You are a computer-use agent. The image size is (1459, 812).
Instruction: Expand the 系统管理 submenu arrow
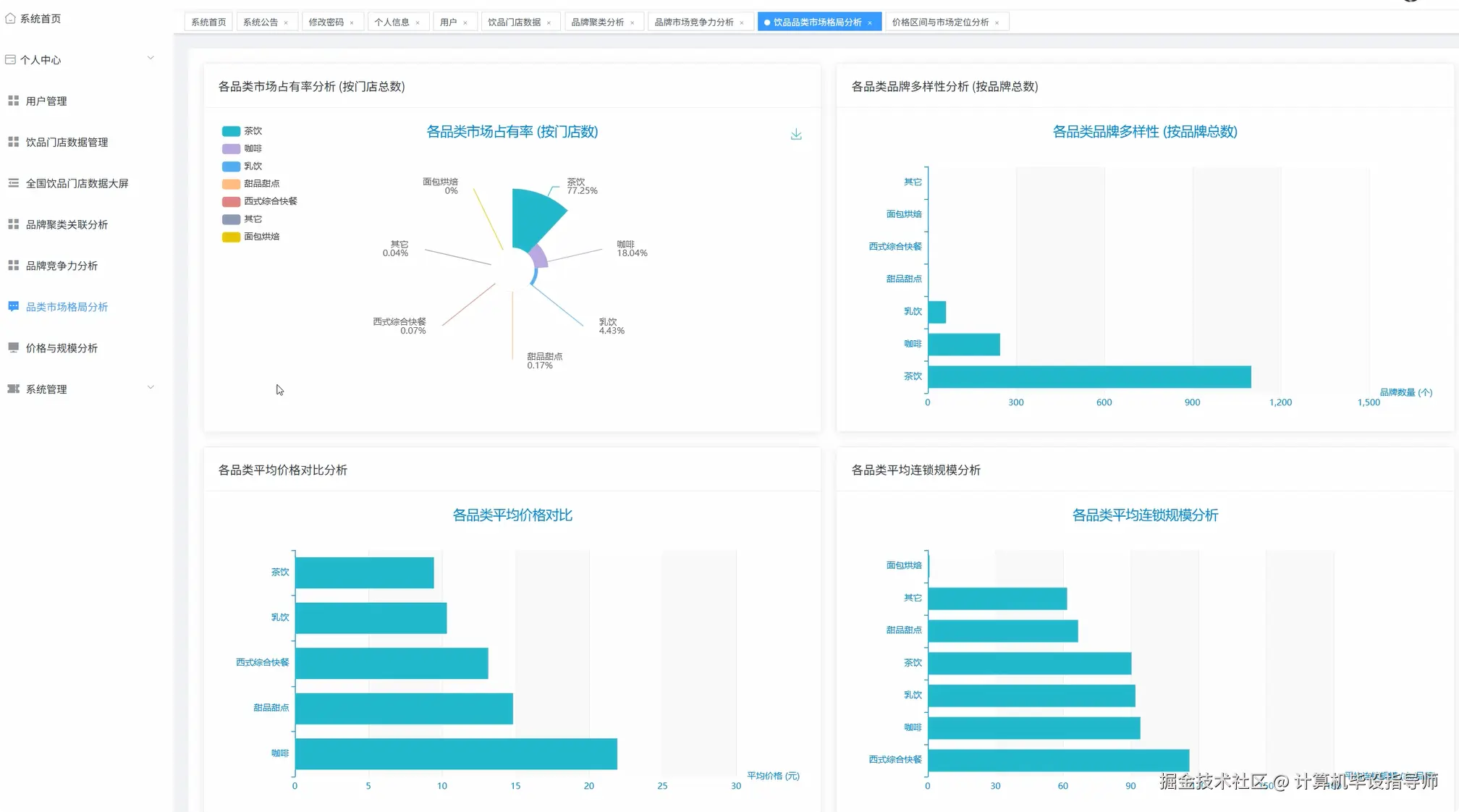(x=151, y=387)
